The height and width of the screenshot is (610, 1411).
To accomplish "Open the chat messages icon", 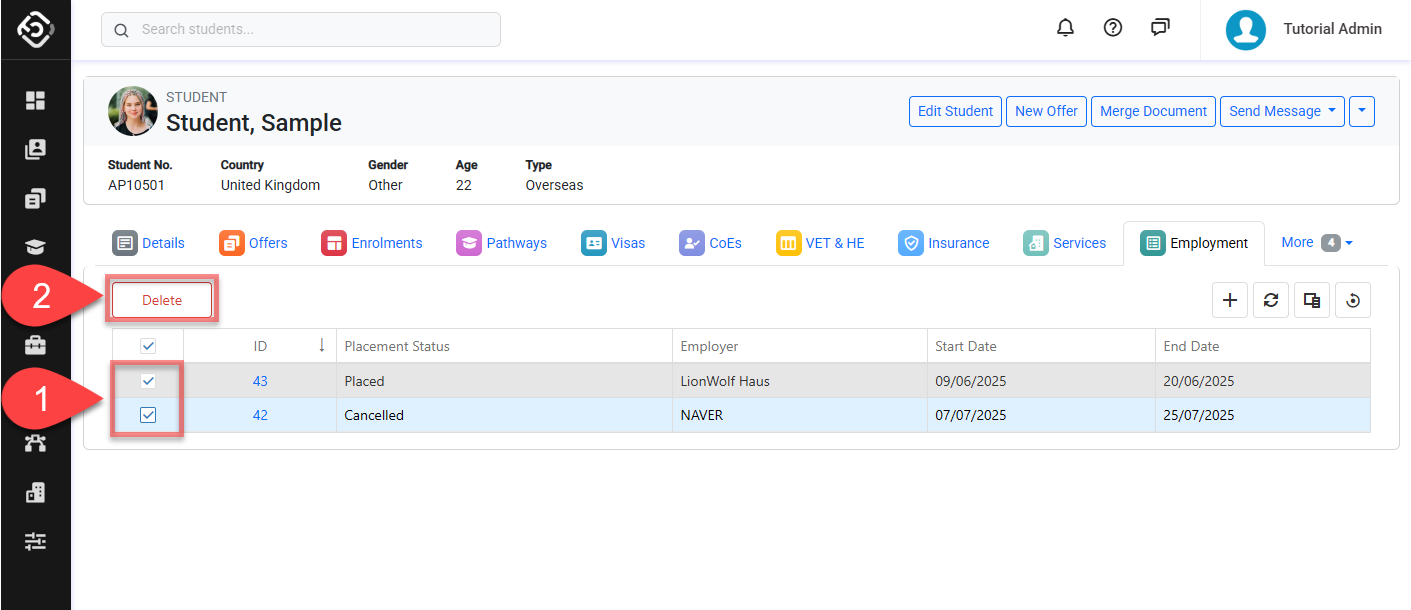I will [x=1160, y=28].
